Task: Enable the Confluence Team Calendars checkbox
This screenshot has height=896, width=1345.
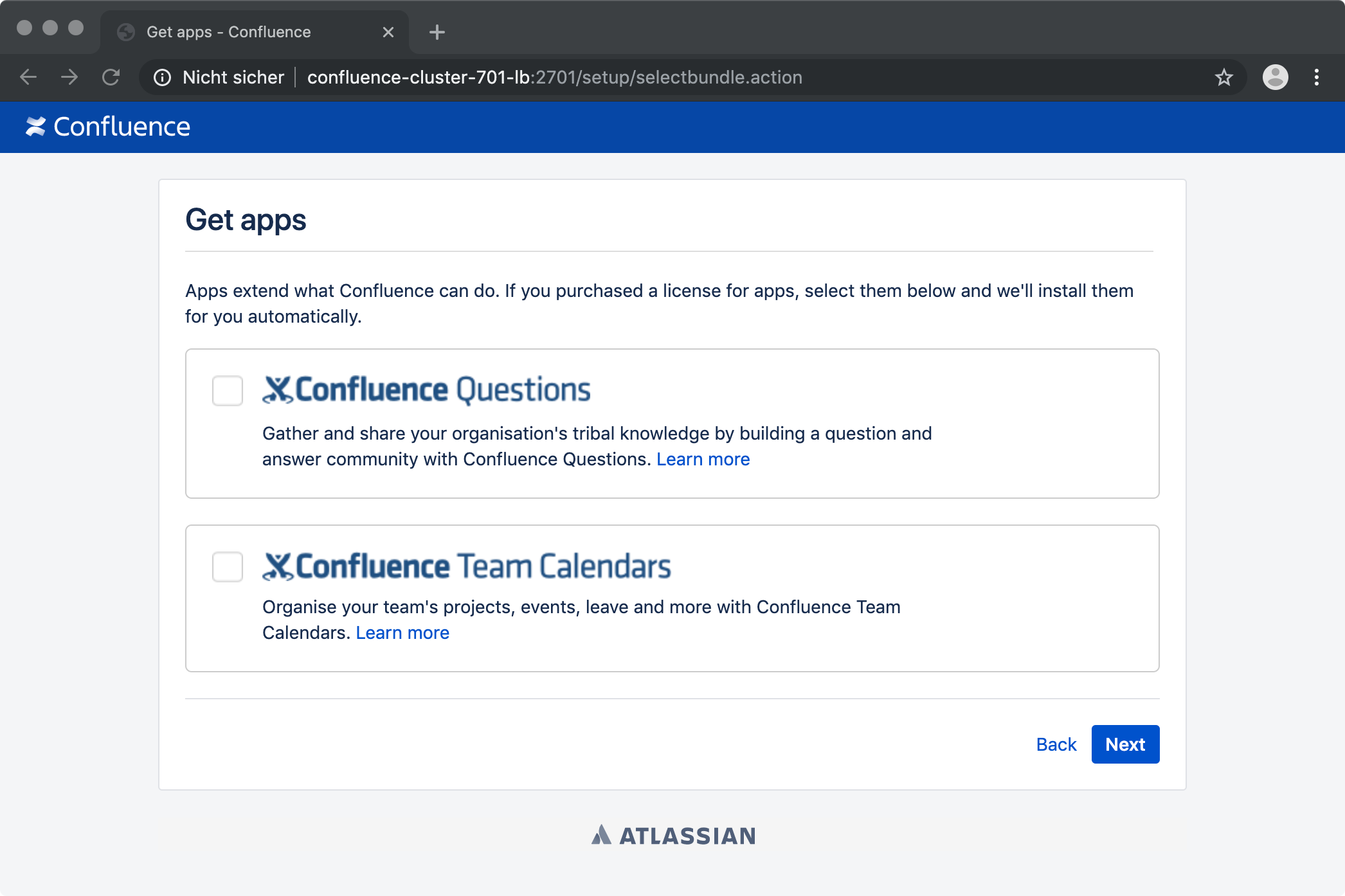Action: pyautogui.click(x=228, y=566)
